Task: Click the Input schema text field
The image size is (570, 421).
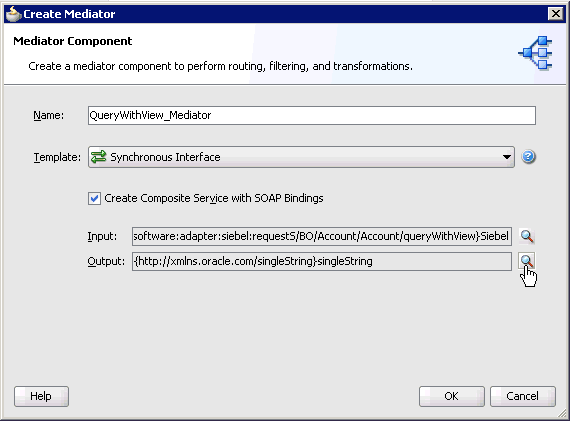Action: tap(322, 236)
